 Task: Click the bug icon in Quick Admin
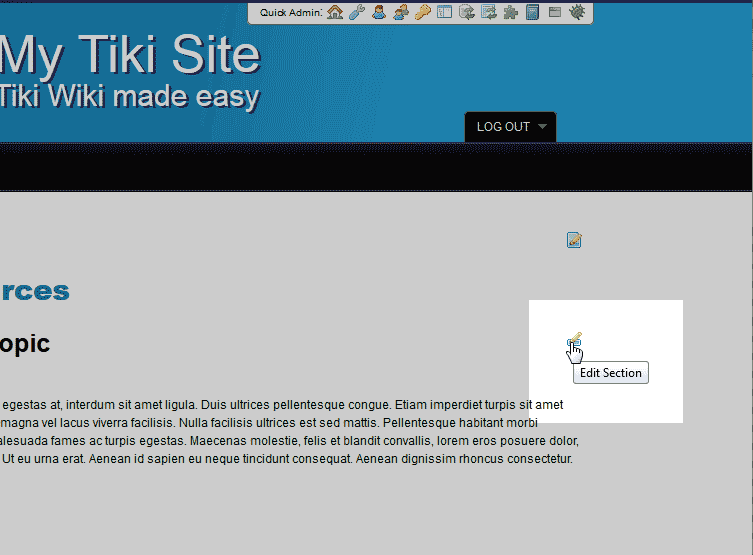[x=577, y=12]
